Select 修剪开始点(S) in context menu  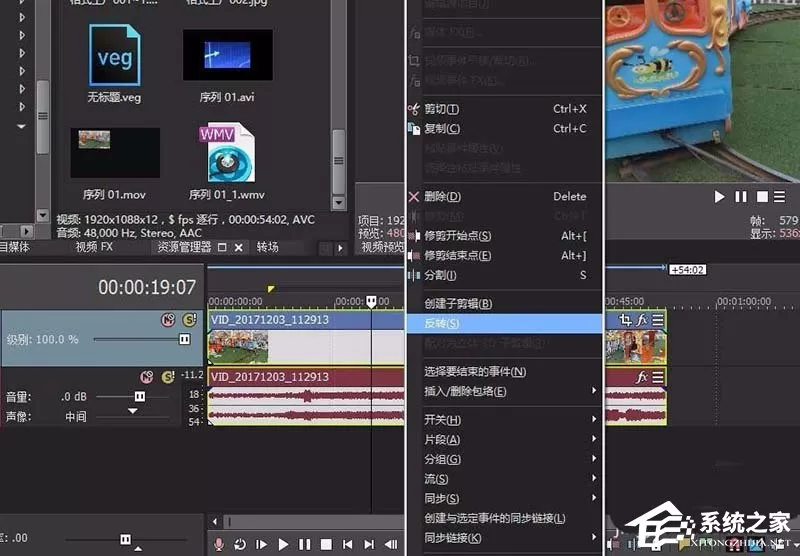pyautogui.click(x=505, y=236)
